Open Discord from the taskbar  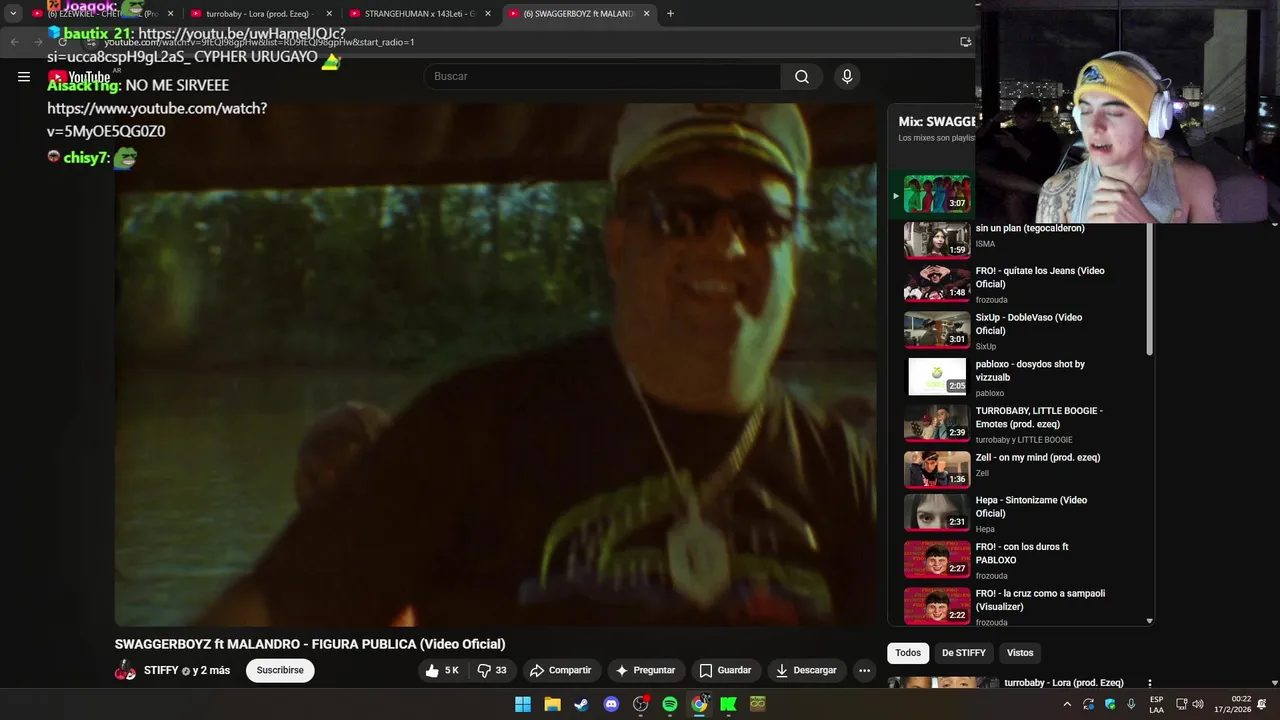point(611,704)
